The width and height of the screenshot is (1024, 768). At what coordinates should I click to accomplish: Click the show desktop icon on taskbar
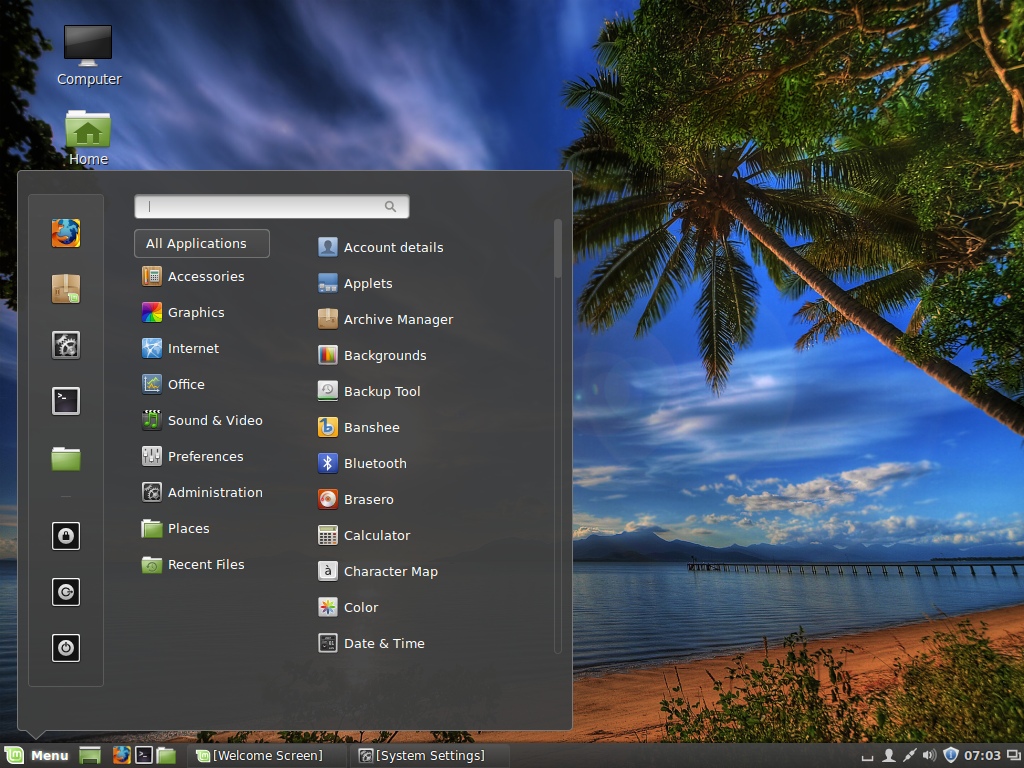pos(89,755)
